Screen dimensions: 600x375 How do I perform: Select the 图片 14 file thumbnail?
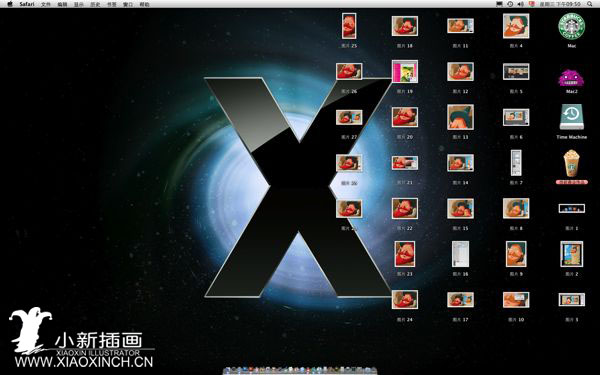(460, 163)
